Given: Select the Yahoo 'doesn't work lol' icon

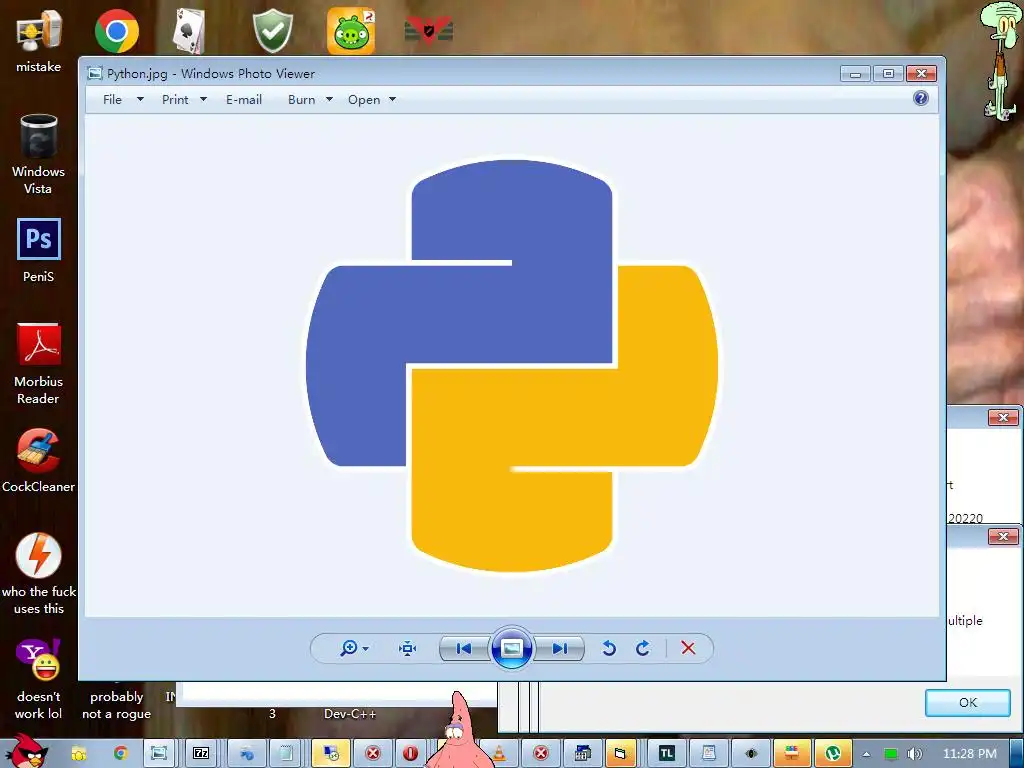Looking at the screenshot, I should 39,679.
